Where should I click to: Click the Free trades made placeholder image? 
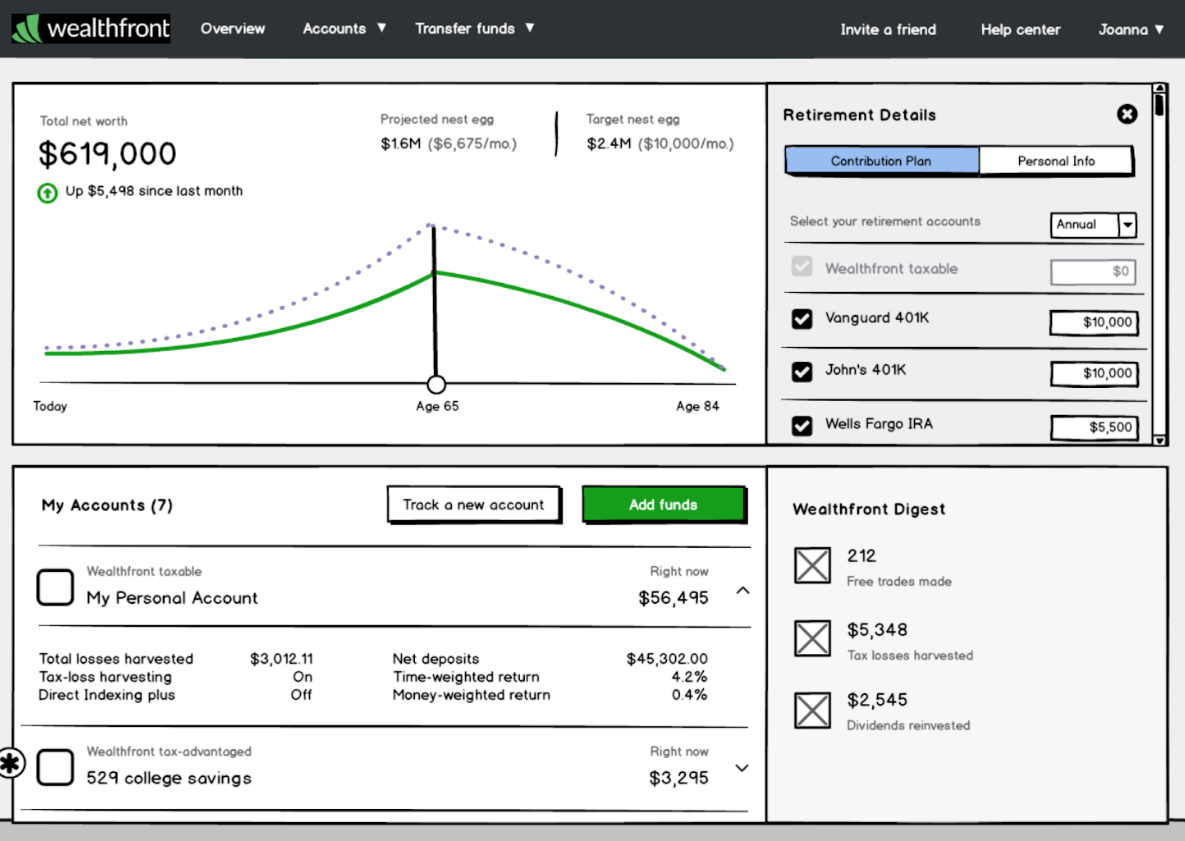[812, 565]
